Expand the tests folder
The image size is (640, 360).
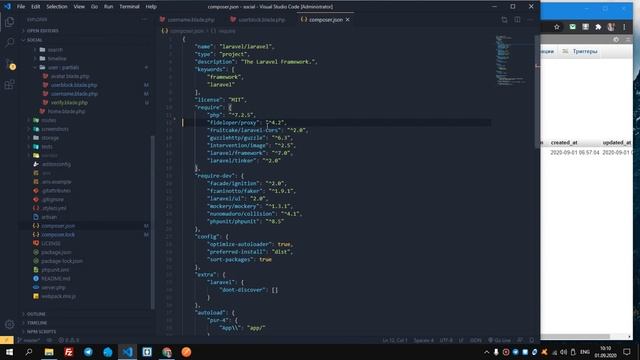tap(47, 147)
